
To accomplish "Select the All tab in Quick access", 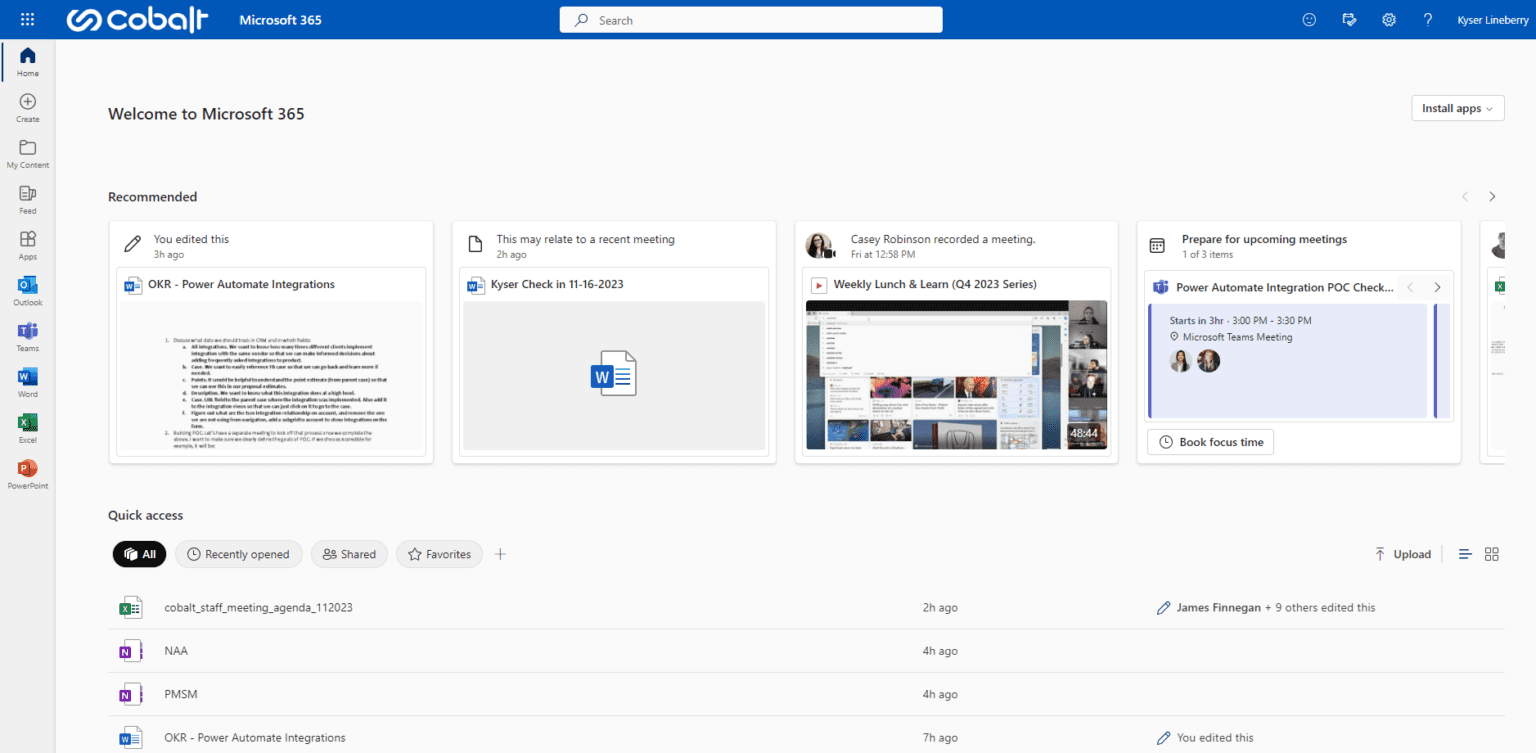I will [x=139, y=553].
